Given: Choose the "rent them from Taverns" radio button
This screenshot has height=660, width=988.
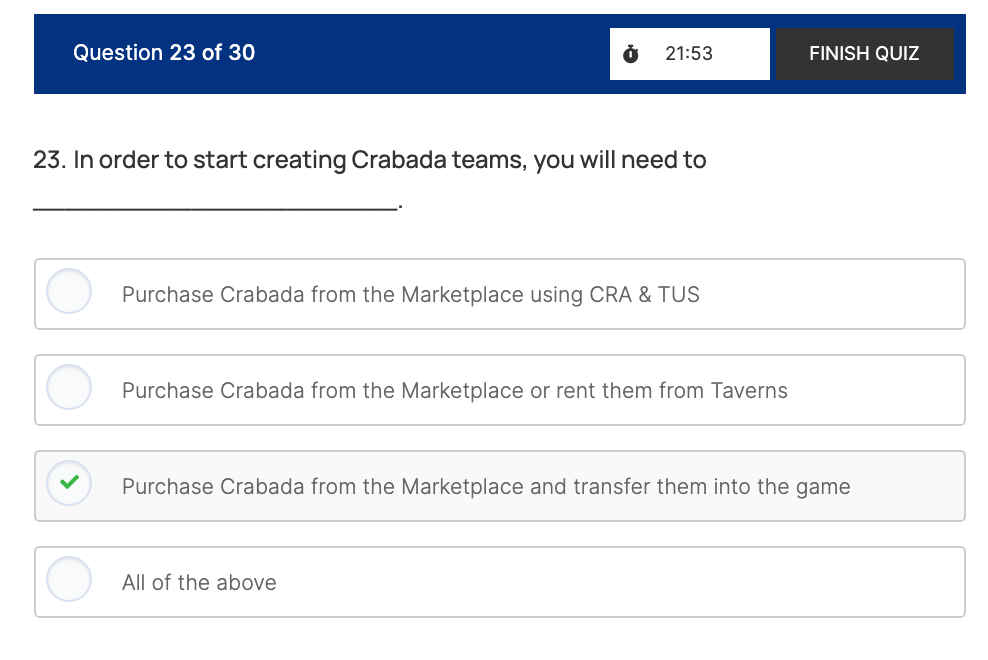Looking at the screenshot, I should click(x=69, y=388).
